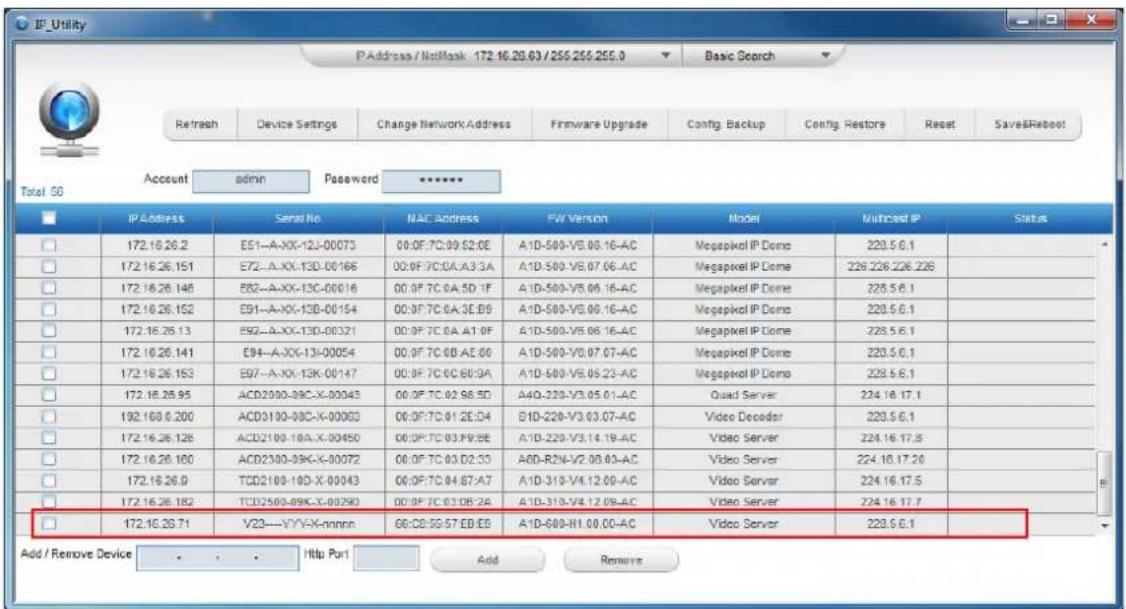1126x609 pixels.
Task: Click Change Network Address
Action: [444, 124]
